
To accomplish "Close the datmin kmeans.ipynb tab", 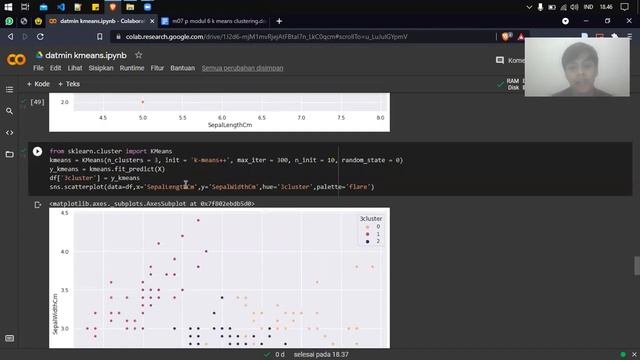I will pos(152,21).
